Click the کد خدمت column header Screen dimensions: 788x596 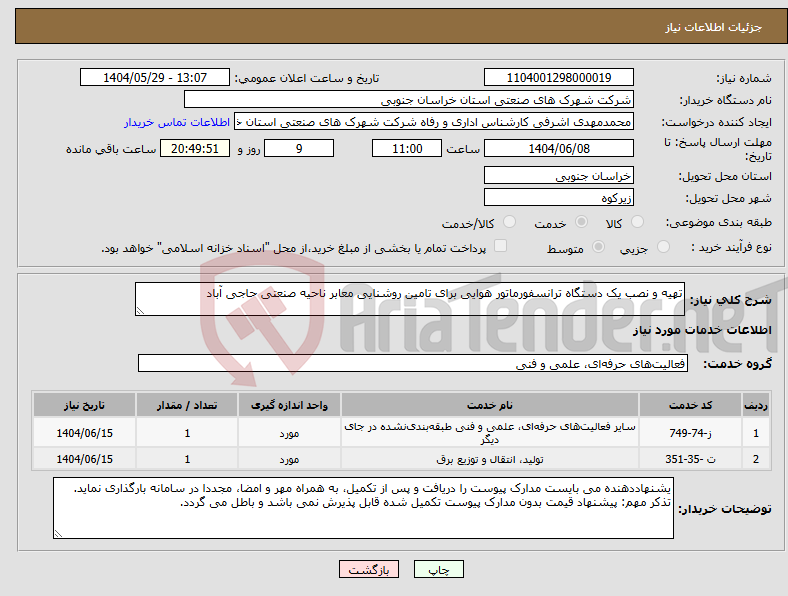pos(690,405)
